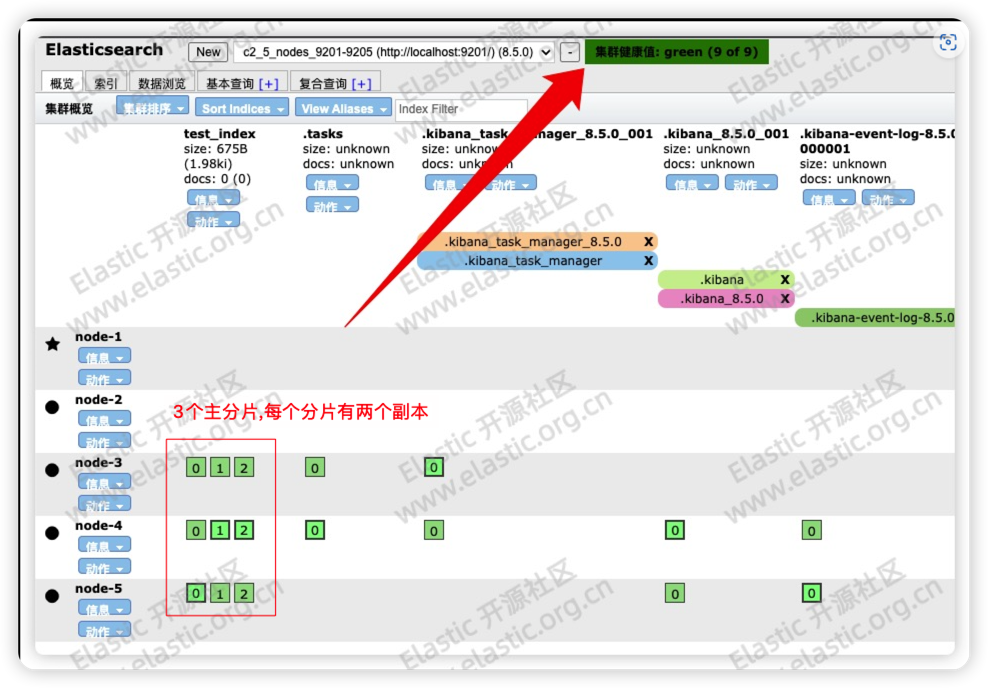This screenshot has height=688, width=988.
Task: Open .kibana_8.5.0_001 动作 dropdown
Action: point(751,184)
